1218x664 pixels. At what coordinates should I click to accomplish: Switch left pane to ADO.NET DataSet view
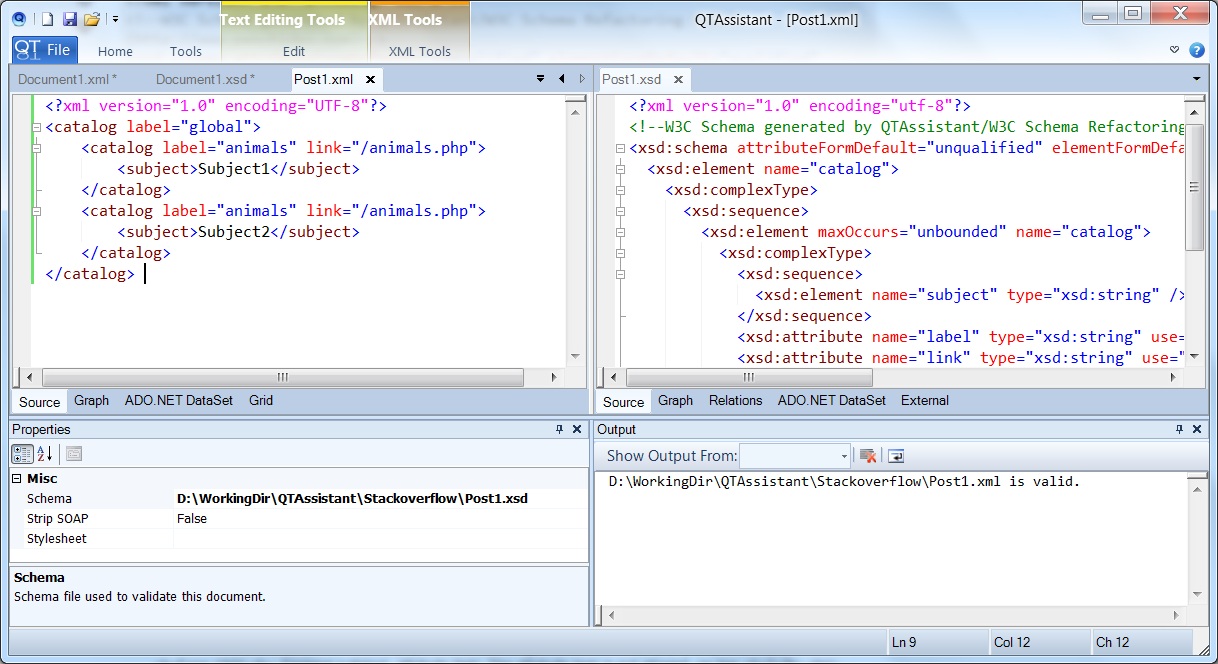coord(179,400)
